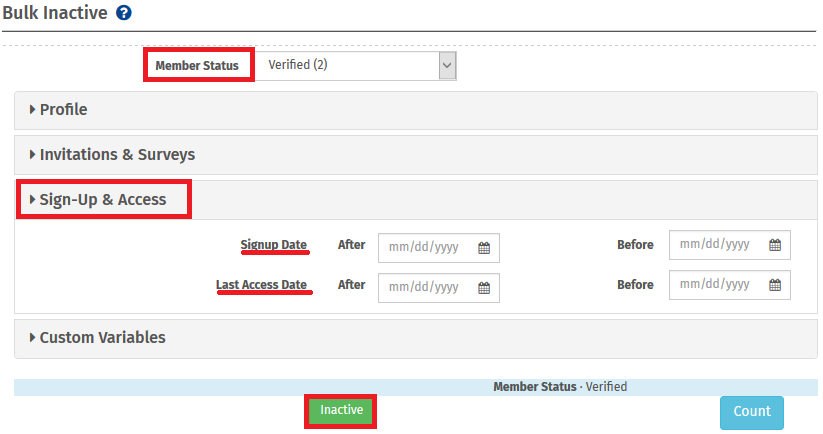Focus the Signup Date After field
Viewport: 823px width, 434px height.
pyautogui.click(x=439, y=248)
